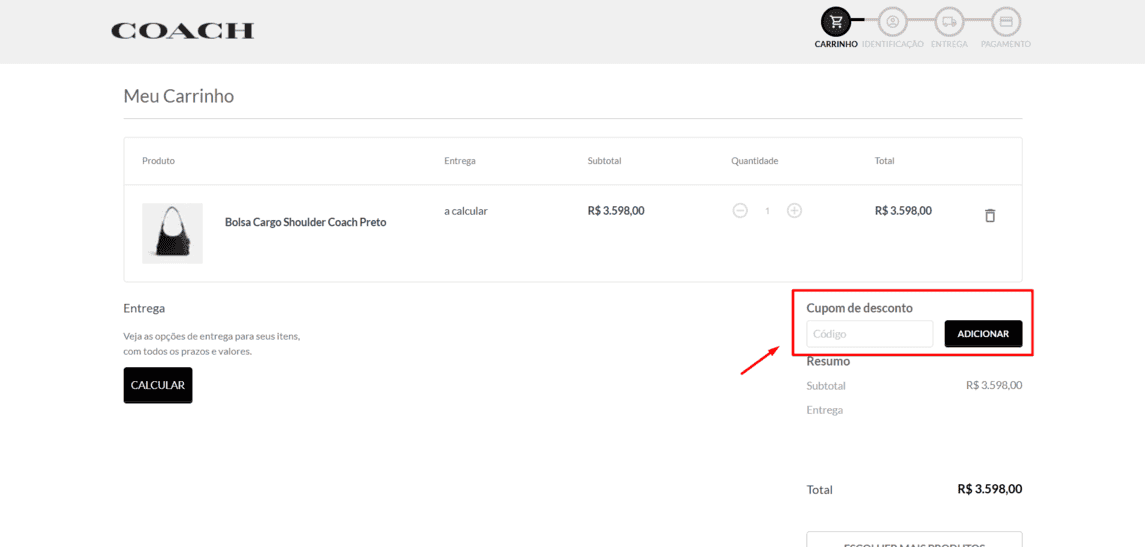Select the Identificação step icon
This screenshot has width=1145, height=547.
(892, 21)
